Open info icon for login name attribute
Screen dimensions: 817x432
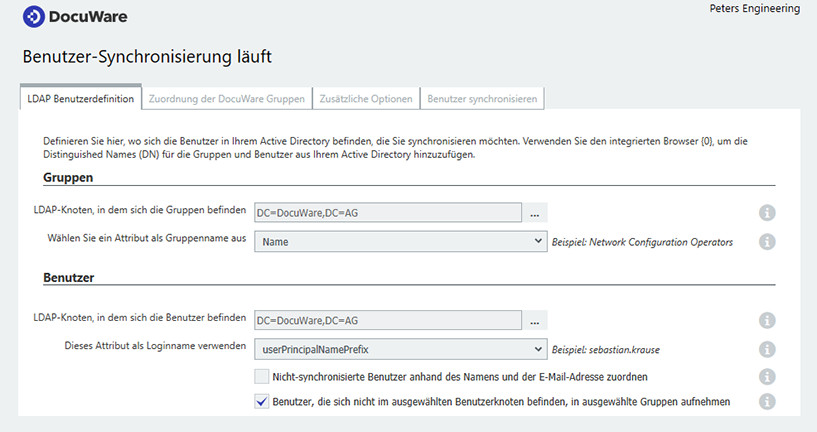(x=767, y=349)
